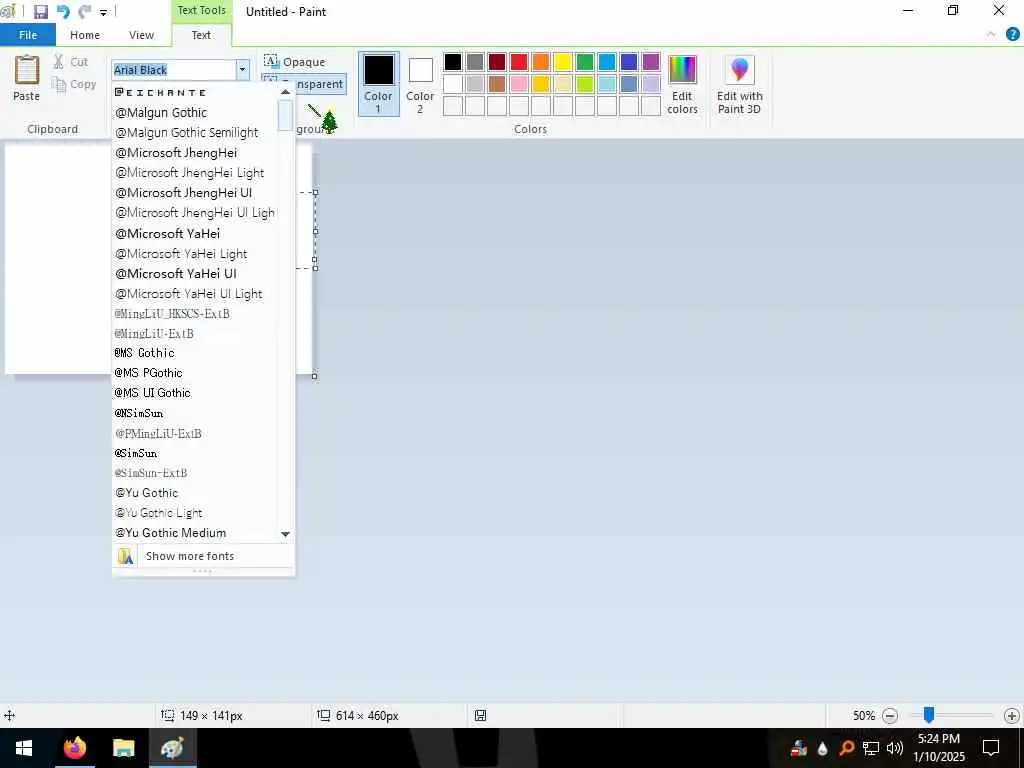Enable Opaque text background

[x=295, y=61]
